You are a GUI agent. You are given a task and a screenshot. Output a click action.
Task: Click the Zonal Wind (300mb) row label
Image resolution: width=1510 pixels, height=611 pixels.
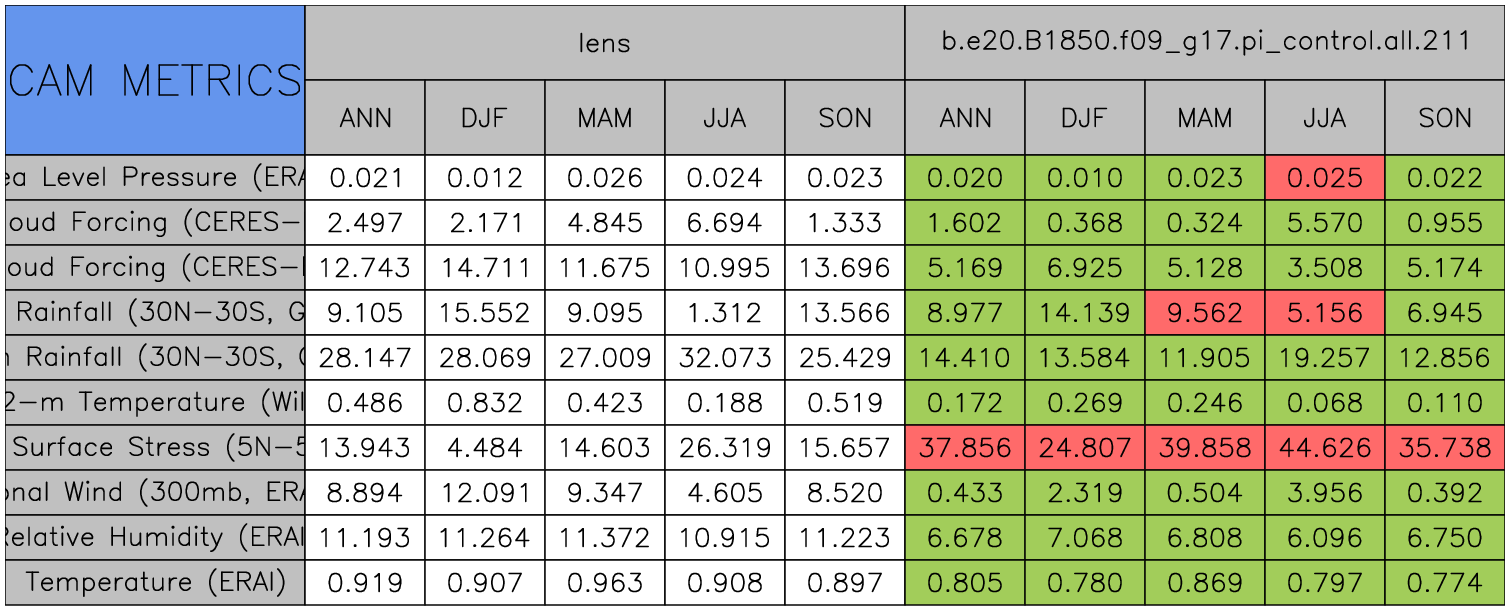tap(155, 492)
